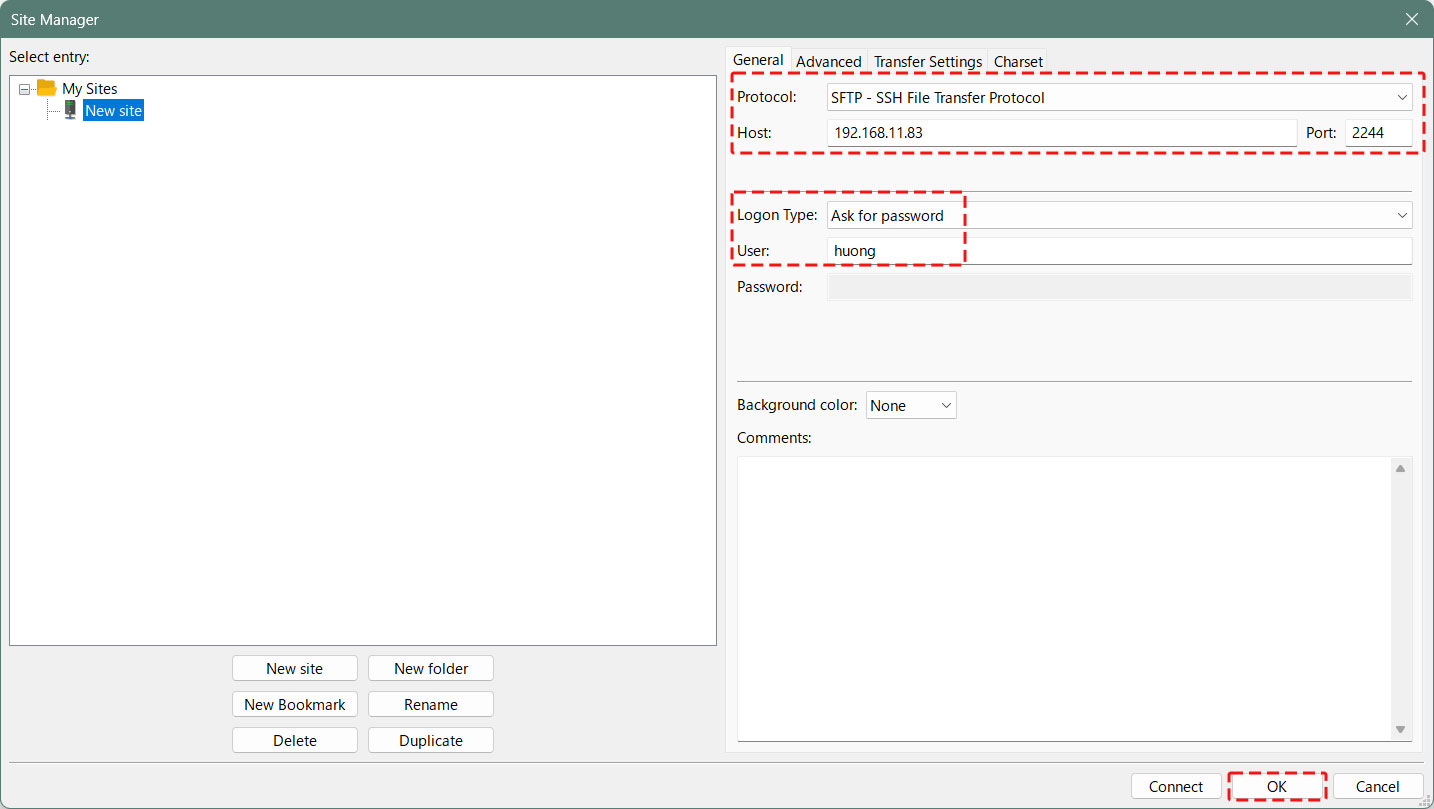Click the Host input field
Screen dimensions: 1434x809
click(x=1061, y=133)
